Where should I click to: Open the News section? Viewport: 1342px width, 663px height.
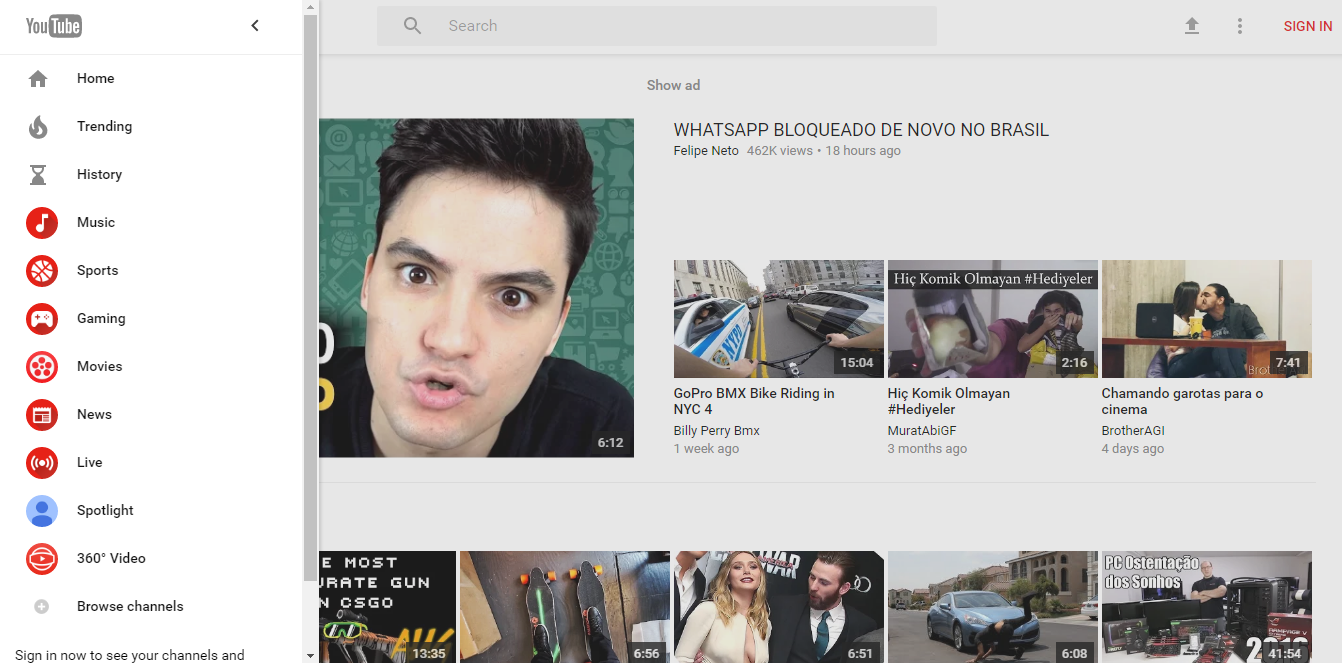click(94, 414)
